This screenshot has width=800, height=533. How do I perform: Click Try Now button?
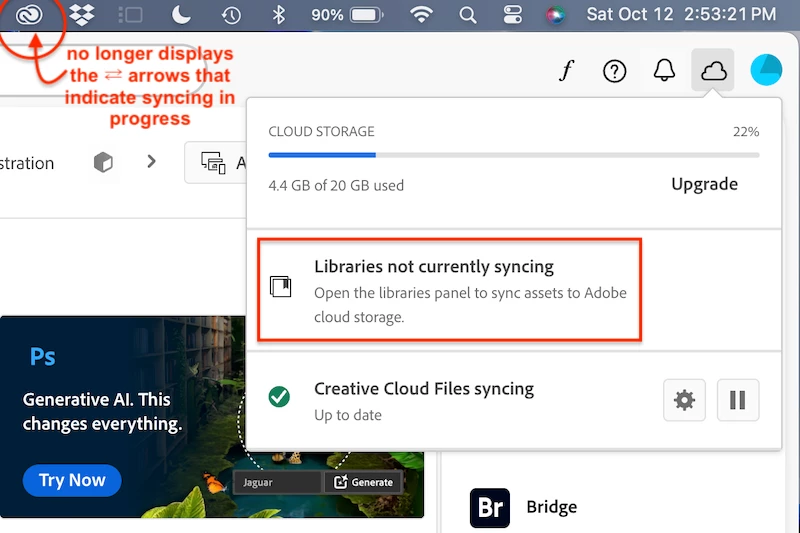pyautogui.click(x=72, y=480)
